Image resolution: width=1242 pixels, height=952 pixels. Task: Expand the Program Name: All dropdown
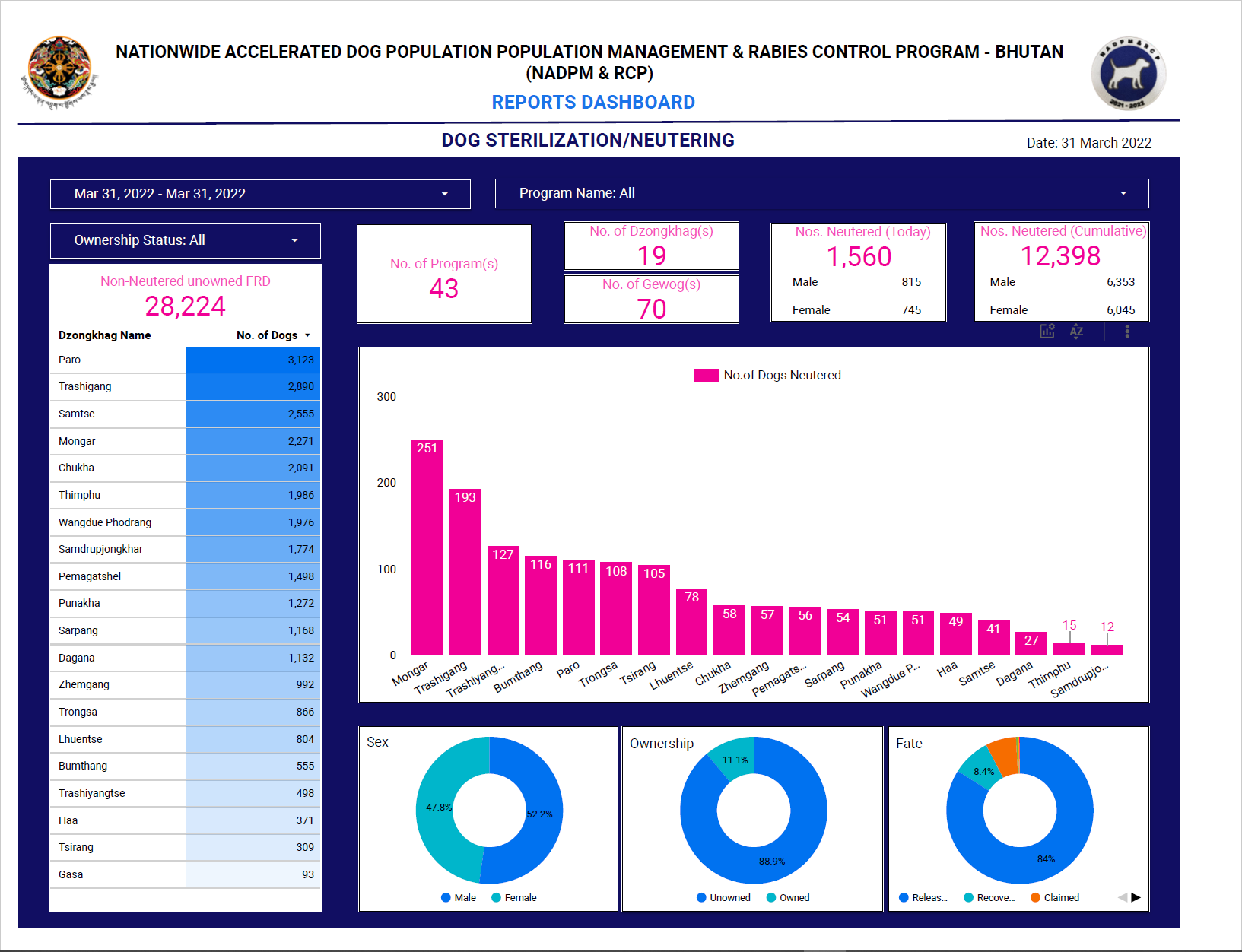[821, 193]
